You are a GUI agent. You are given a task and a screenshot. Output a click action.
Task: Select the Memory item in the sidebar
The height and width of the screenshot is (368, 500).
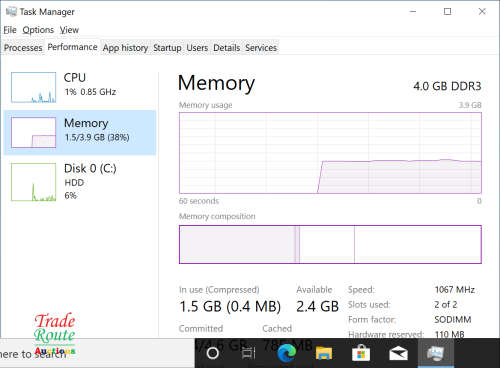pyautogui.click(x=80, y=132)
